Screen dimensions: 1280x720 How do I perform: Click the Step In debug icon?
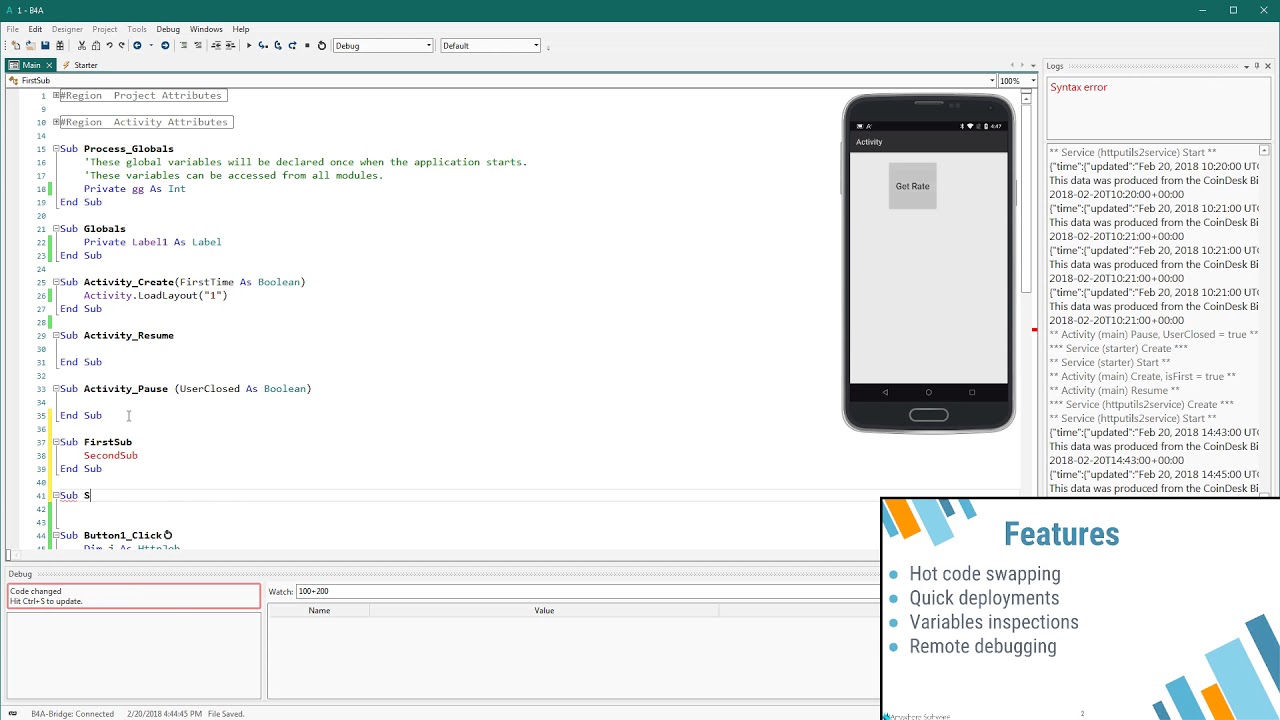click(263, 45)
